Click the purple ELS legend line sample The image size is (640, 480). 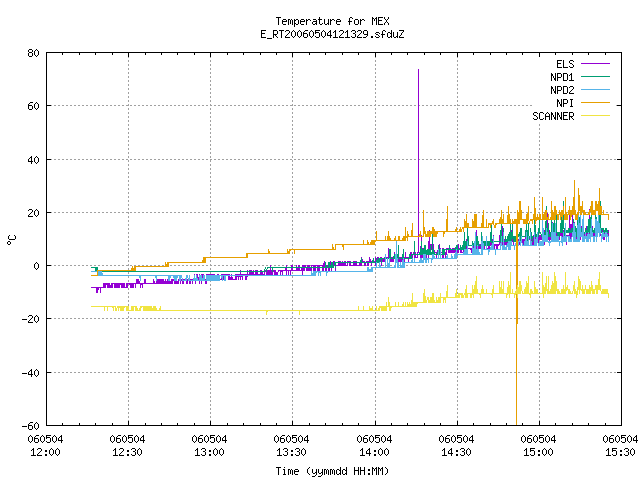(595, 64)
